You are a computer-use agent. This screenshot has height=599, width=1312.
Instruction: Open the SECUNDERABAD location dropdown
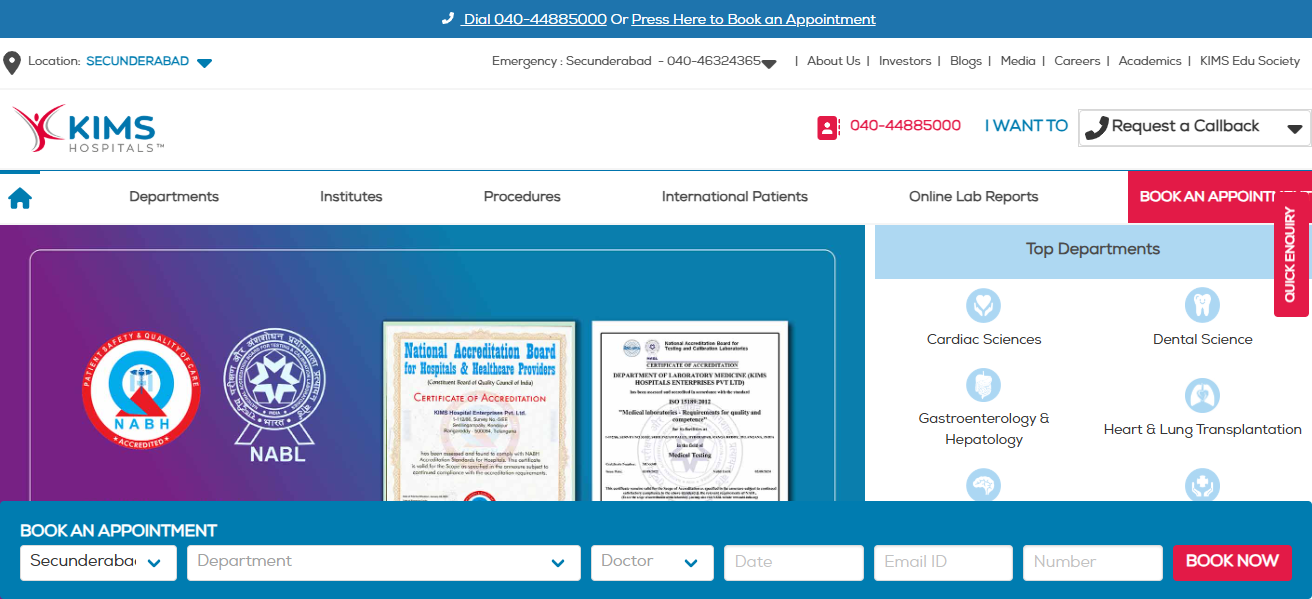click(x=149, y=62)
